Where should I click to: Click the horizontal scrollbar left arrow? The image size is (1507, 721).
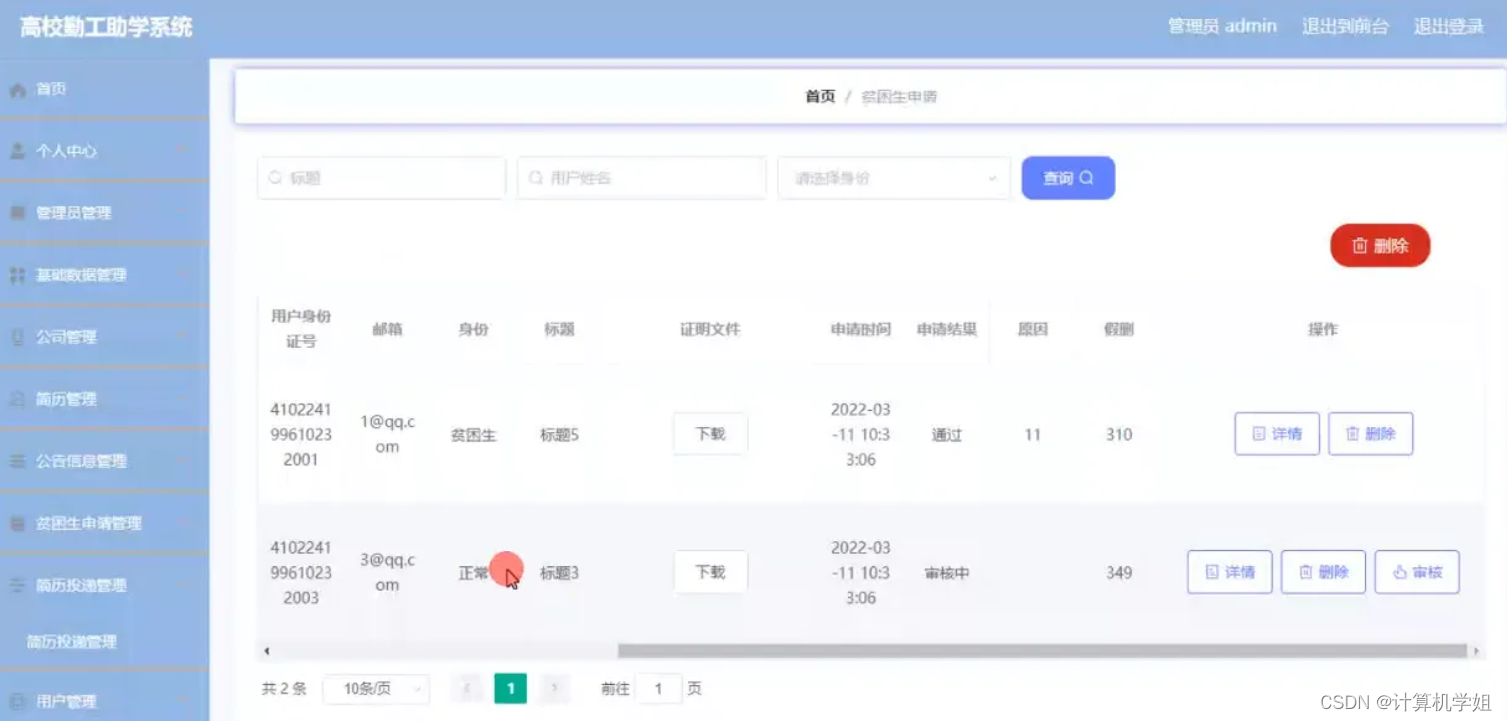pos(266,651)
